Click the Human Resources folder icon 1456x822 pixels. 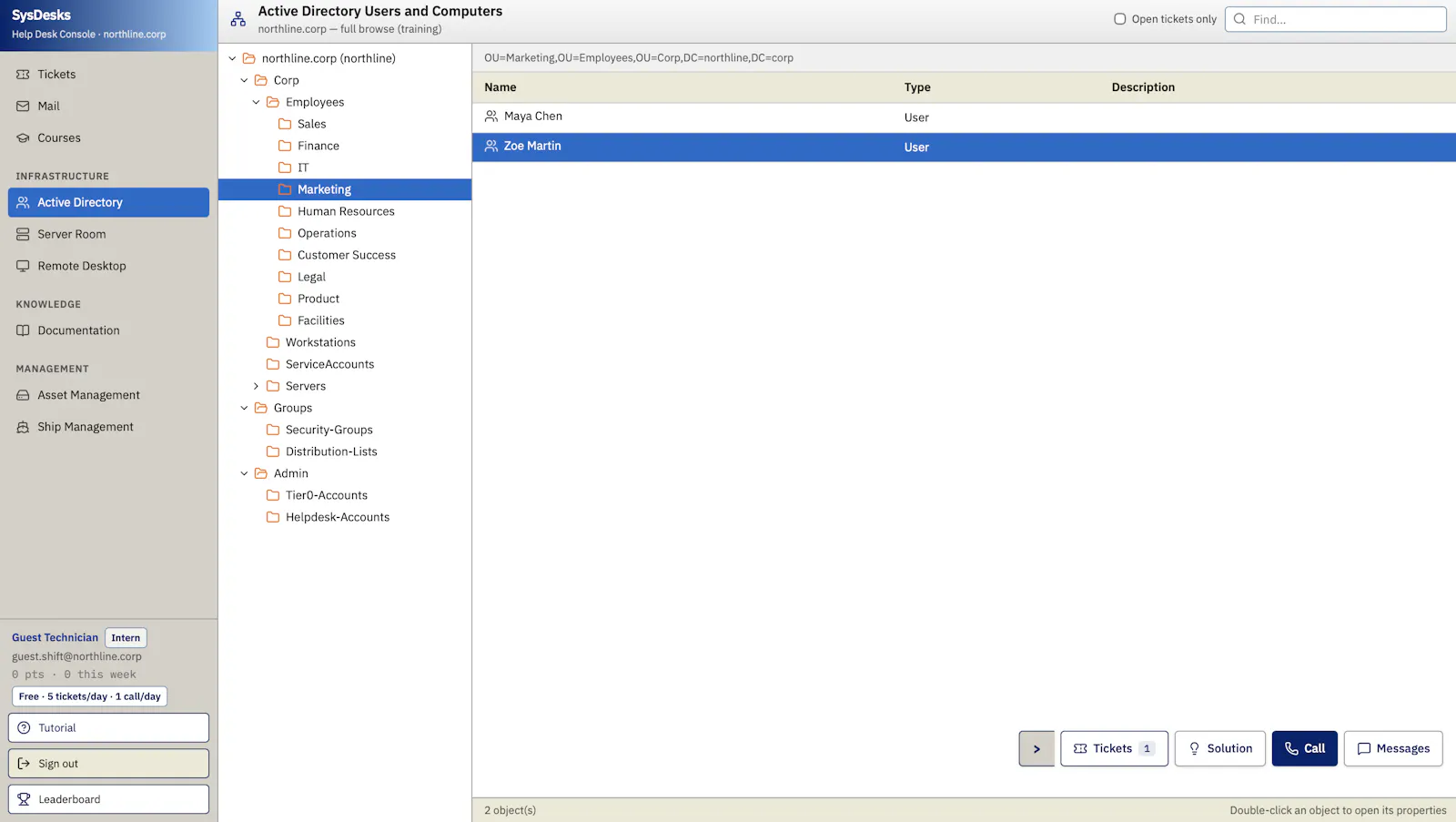point(285,211)
